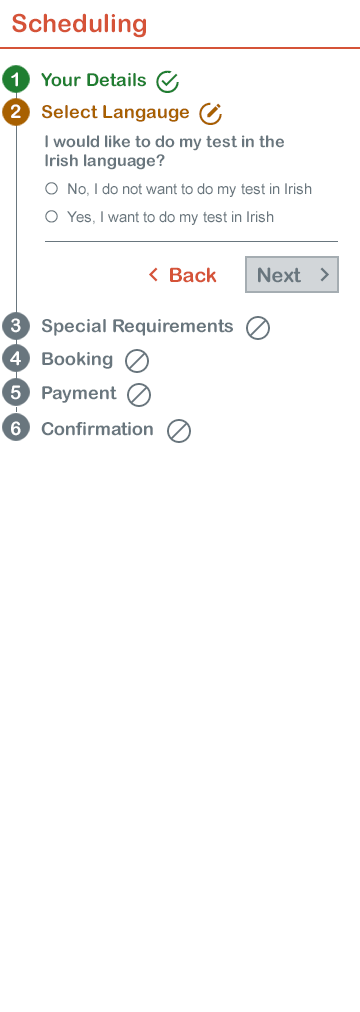The image size is (360, 1012).
Task: Click the blocked icon next to Special Requirements
Action: [258, 328]
